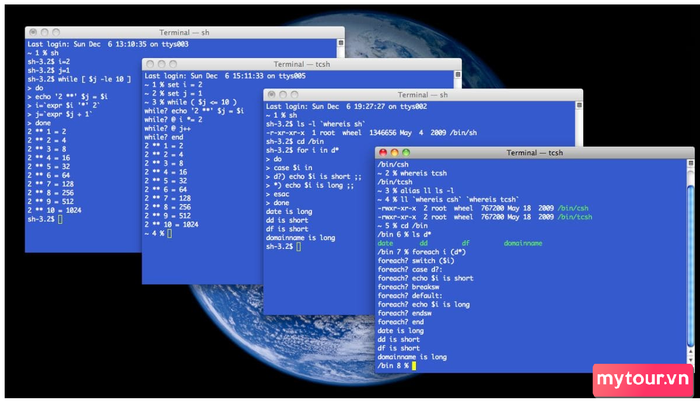This screenshot has height=405, width=700.
Task: Click the blue scrollbar thumb in the front tcsh window
Action: pyautogui.click(x=691, y=267)
